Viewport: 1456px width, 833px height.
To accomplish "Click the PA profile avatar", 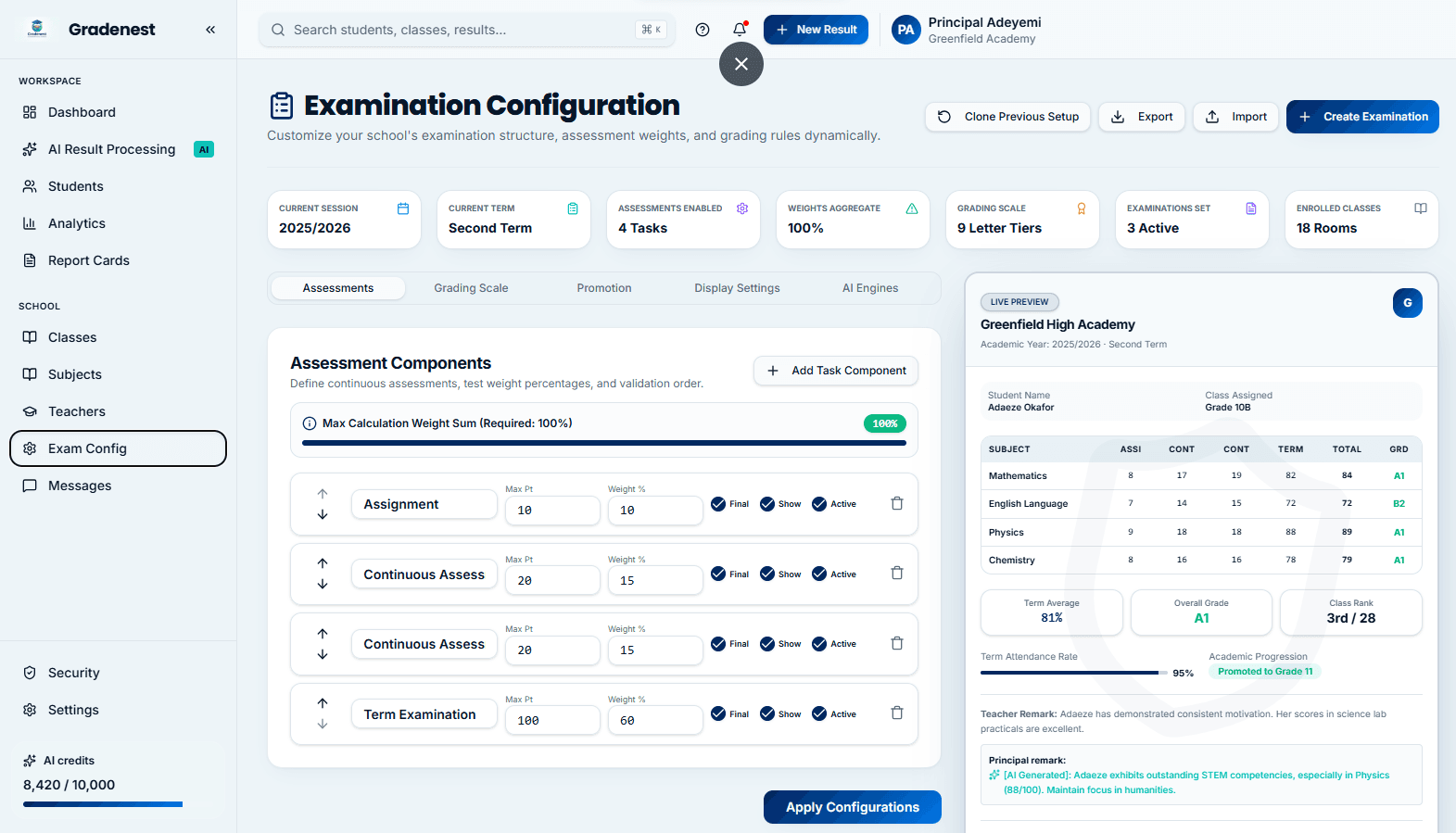I will (906, 30).
